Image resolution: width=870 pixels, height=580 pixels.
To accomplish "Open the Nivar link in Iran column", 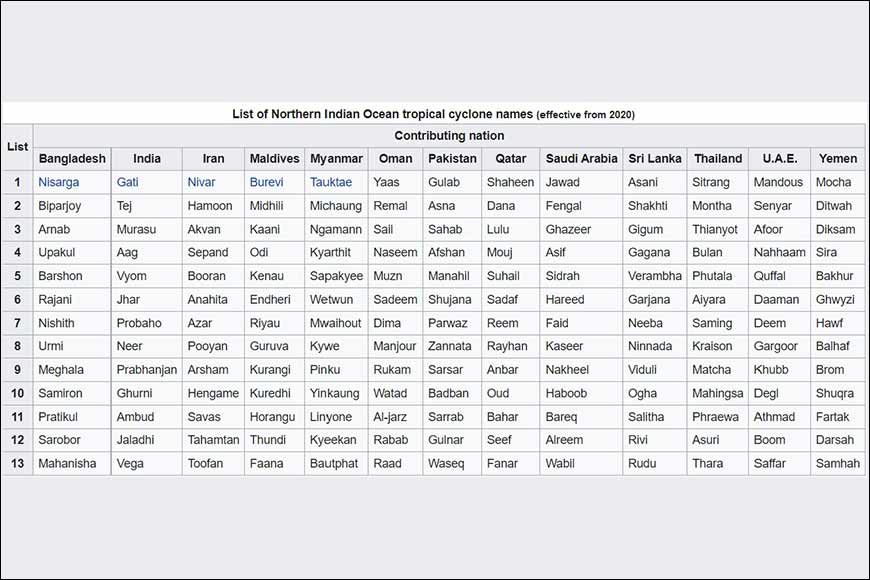I will pyautogui.click(x=201, y=182).
